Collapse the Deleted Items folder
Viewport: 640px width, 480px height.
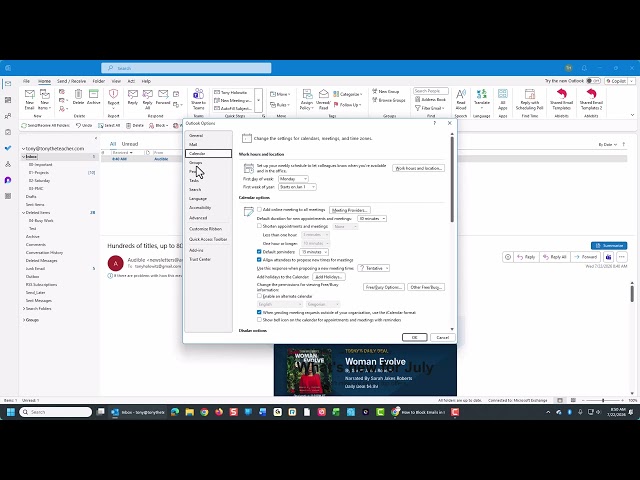click(x=23, y=213)
